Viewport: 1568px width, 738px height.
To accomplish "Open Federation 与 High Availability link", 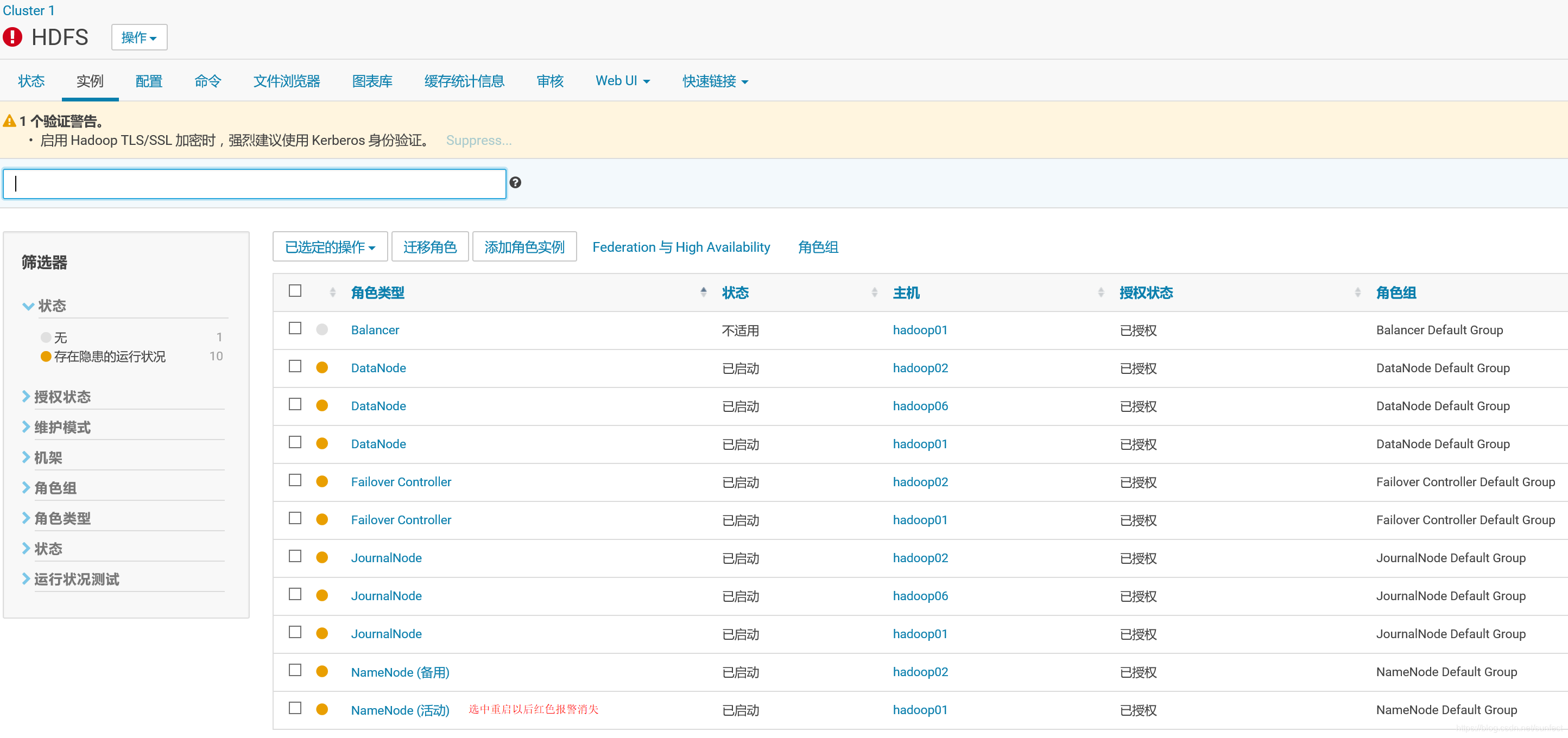I will click(681, 247).
